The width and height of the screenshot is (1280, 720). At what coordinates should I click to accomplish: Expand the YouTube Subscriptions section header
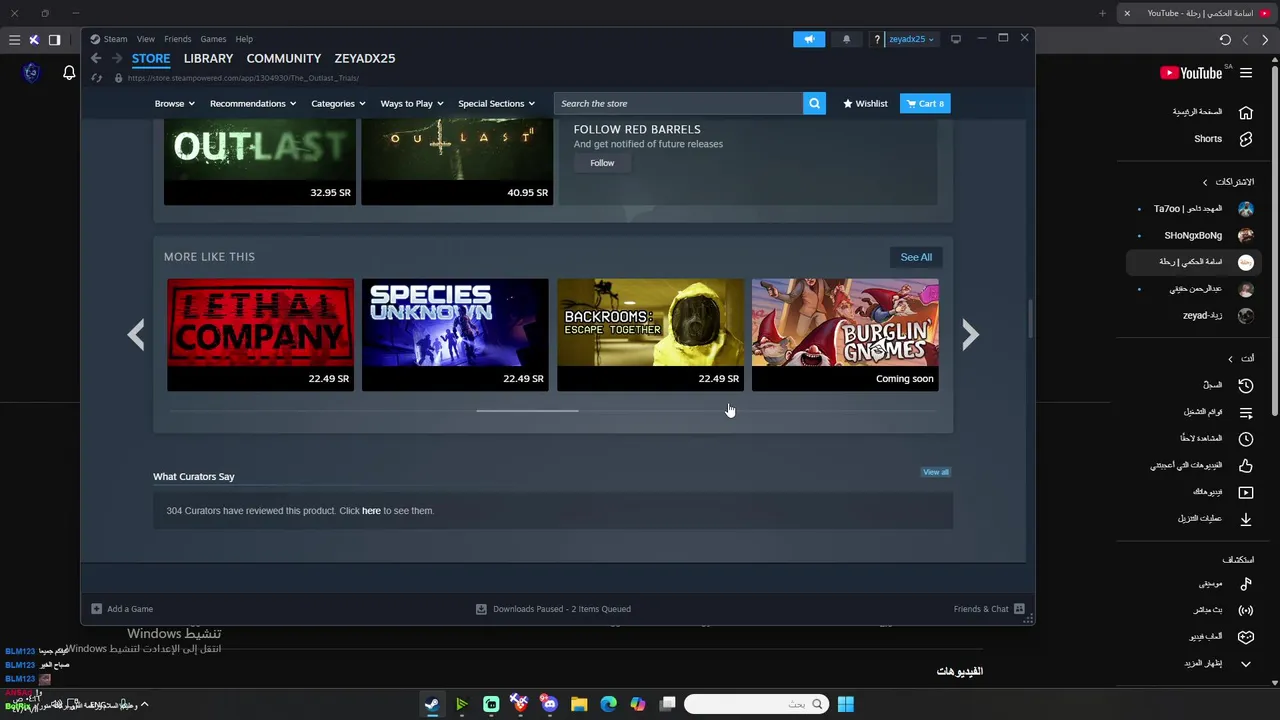[1228, 182]
